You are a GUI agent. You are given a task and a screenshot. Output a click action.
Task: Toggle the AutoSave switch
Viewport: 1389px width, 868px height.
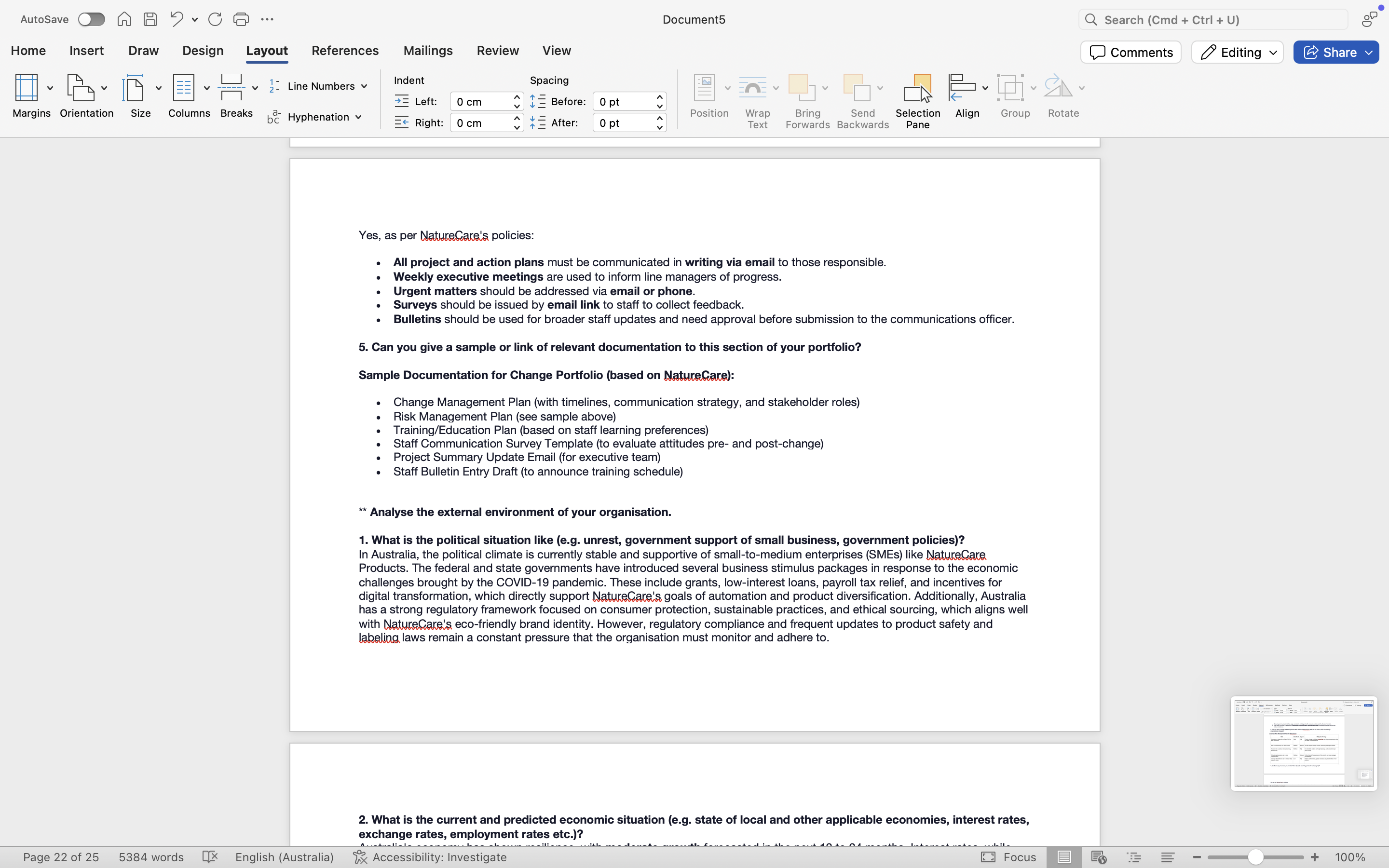tap(92, 19)
